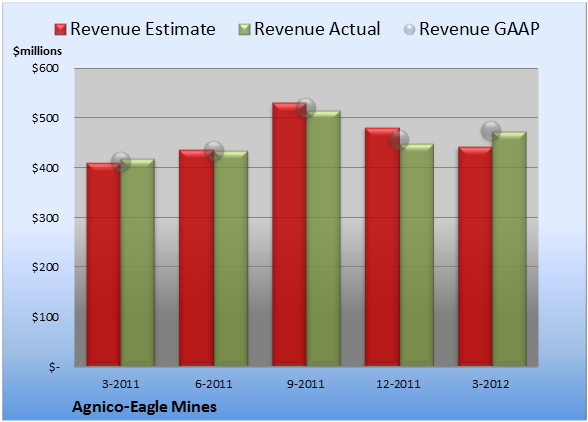The height and width of the screenshot is (422, 588).
Task: Select the red estimate bar for 3-2011
Action: pos(104,264)
